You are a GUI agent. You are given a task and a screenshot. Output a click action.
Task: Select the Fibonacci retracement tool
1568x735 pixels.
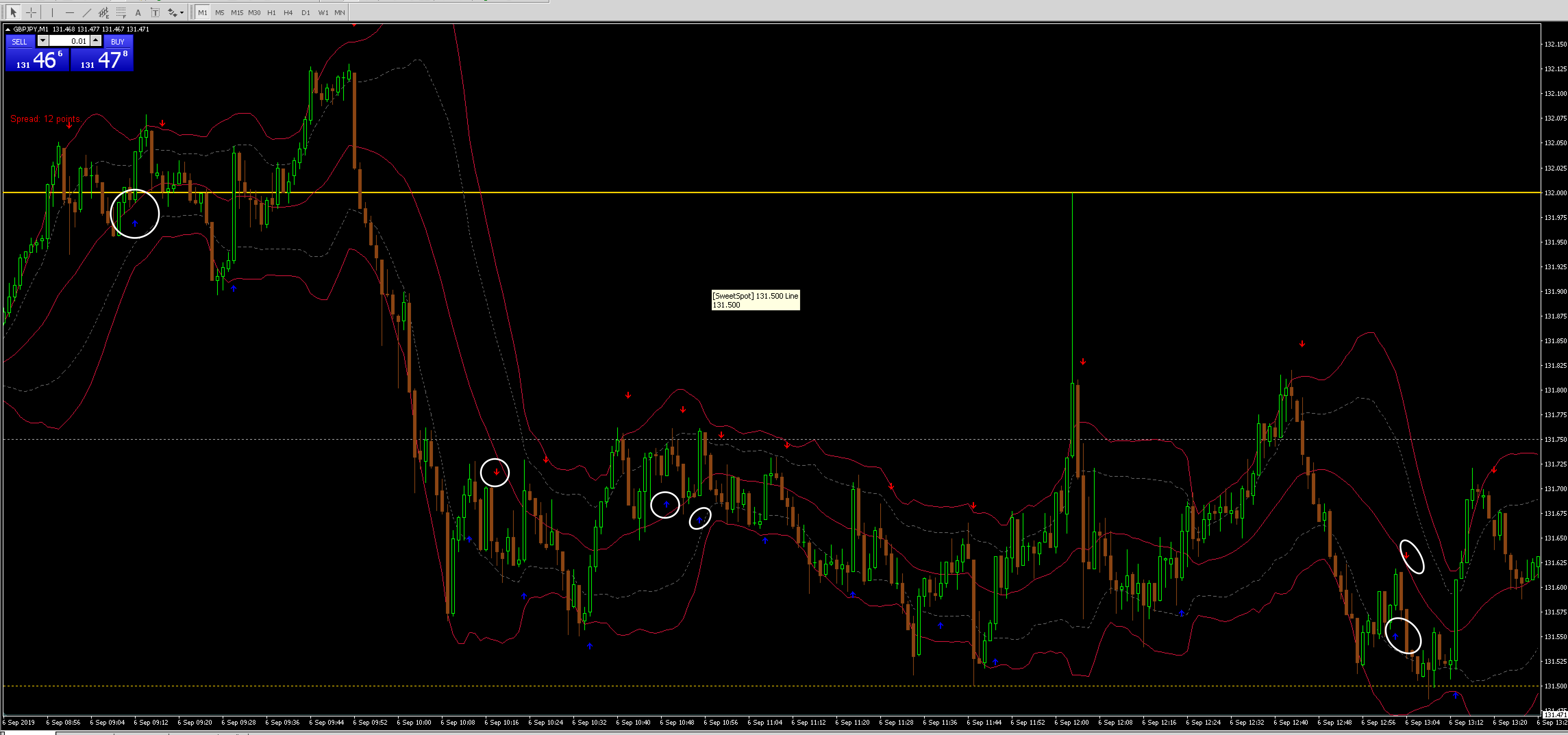(x=121, y=12)
